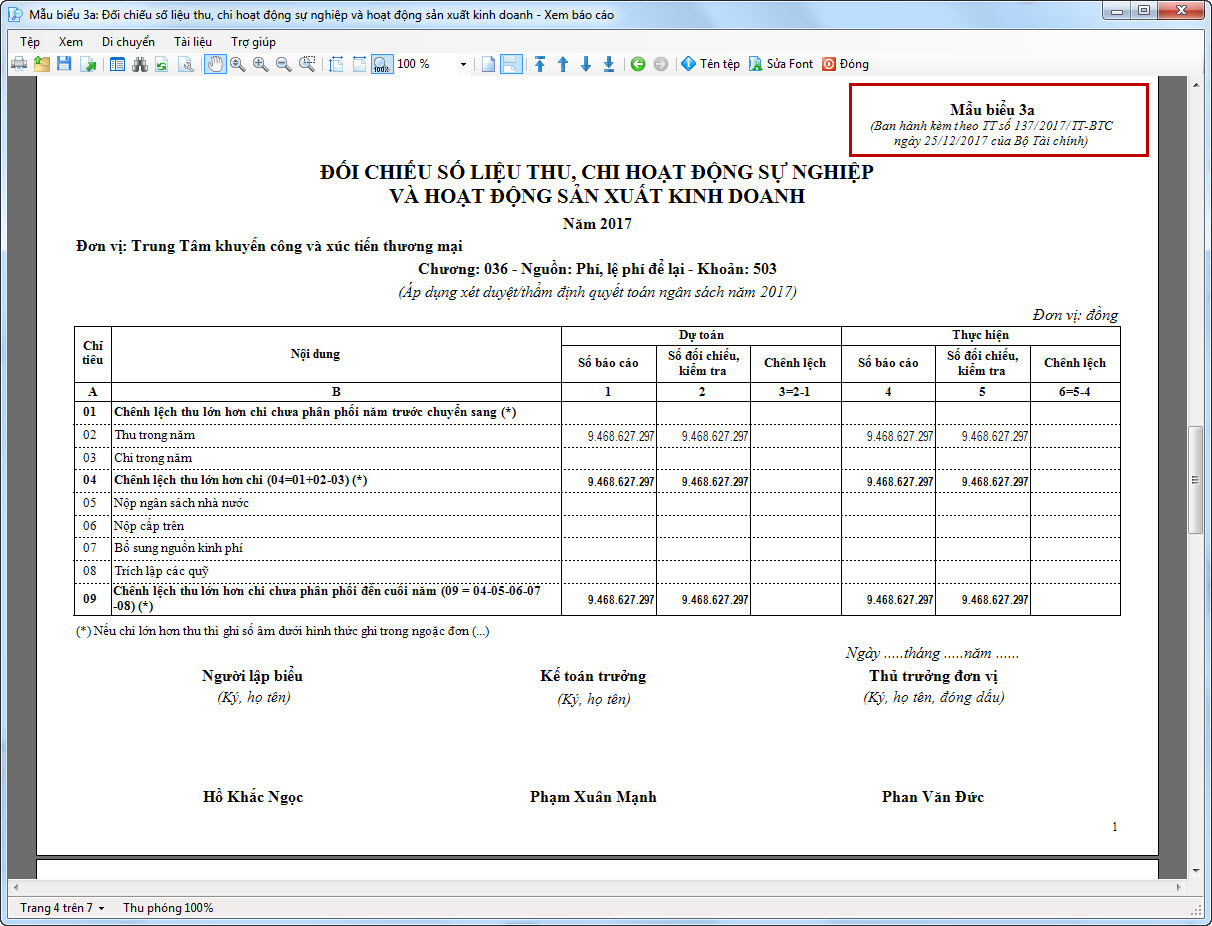Image resolution: width=1212 pixels, height=926 pixels.
Task: Click the open folder icon
Action: click(x=42, y=64)
